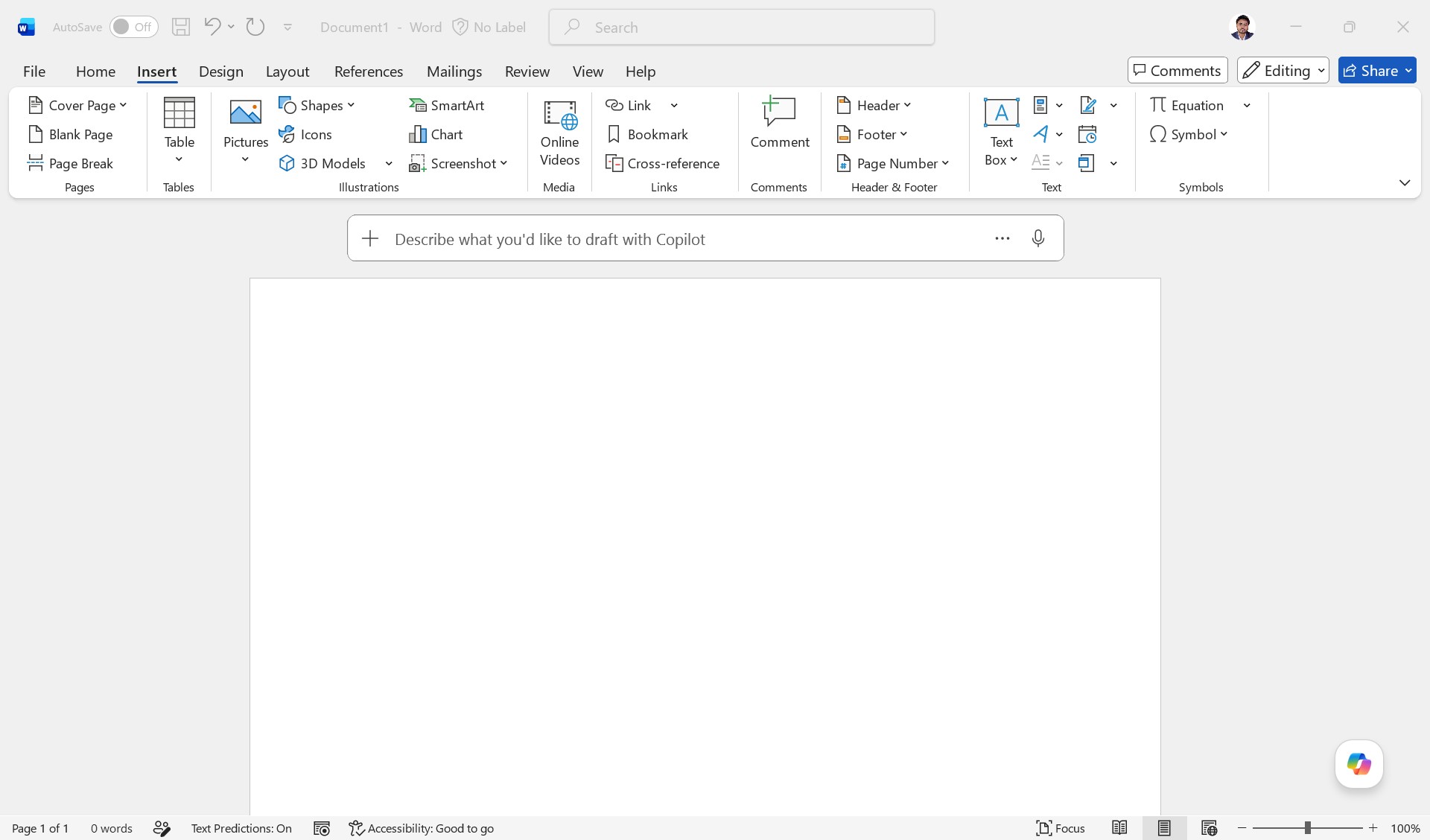The image size is (1430, 840).
Task: Click the Share button
Action: [1376, 70]
